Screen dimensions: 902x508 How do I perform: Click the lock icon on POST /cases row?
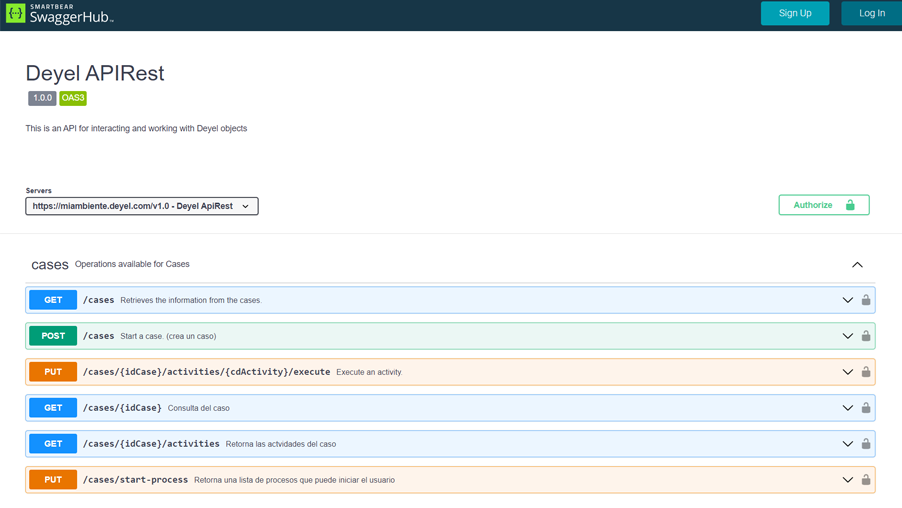tap(866, 336)
